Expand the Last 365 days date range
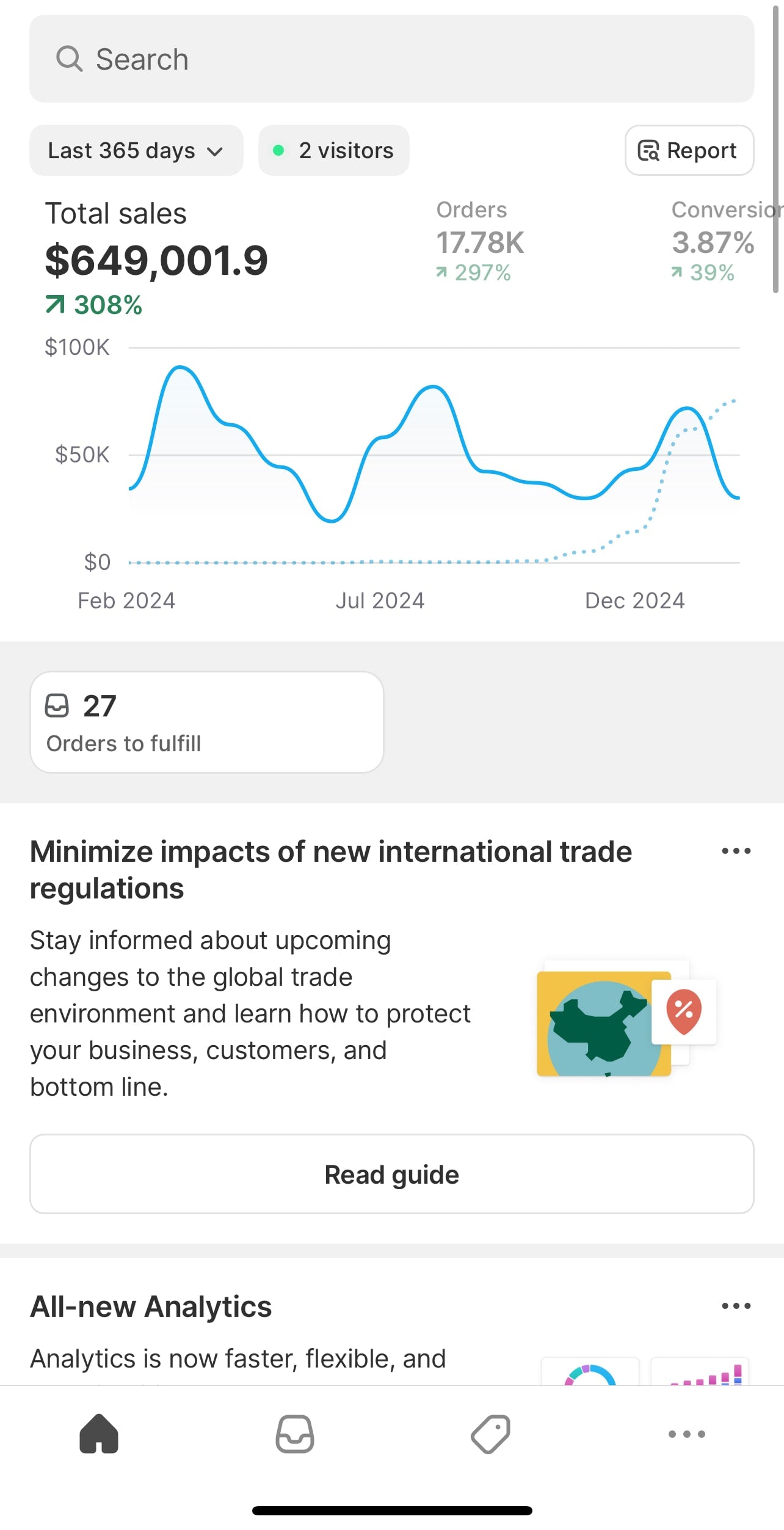The image size is (784, 1530). 136,150
